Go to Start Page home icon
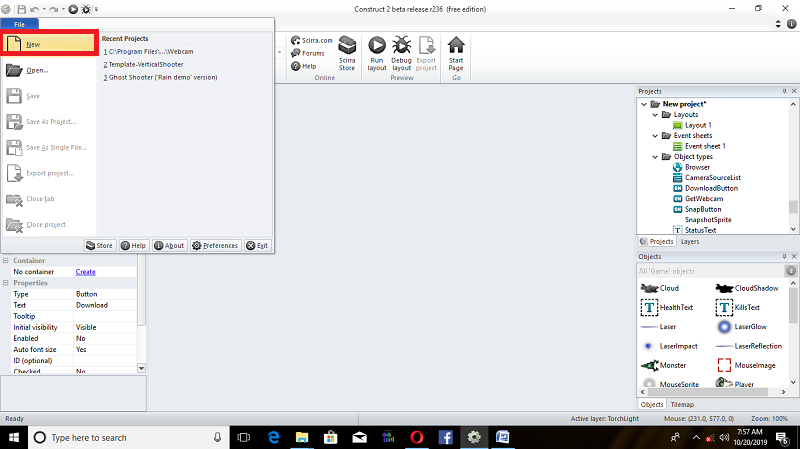The width and height of the screenshot is (800, 449). pos(456,53)
